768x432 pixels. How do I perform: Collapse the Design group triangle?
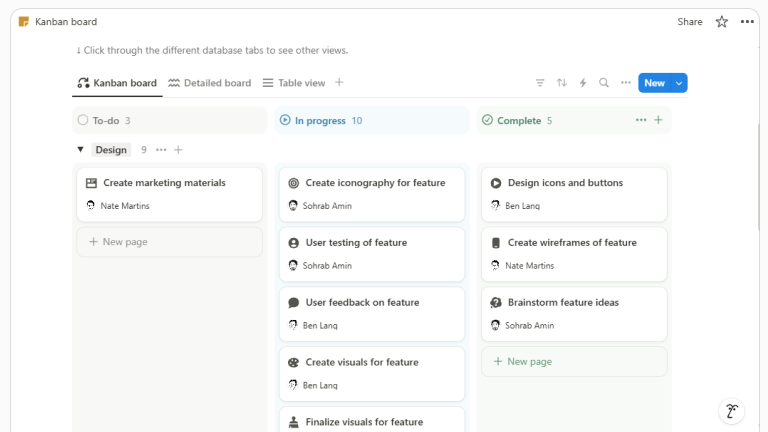pos(80,149)
